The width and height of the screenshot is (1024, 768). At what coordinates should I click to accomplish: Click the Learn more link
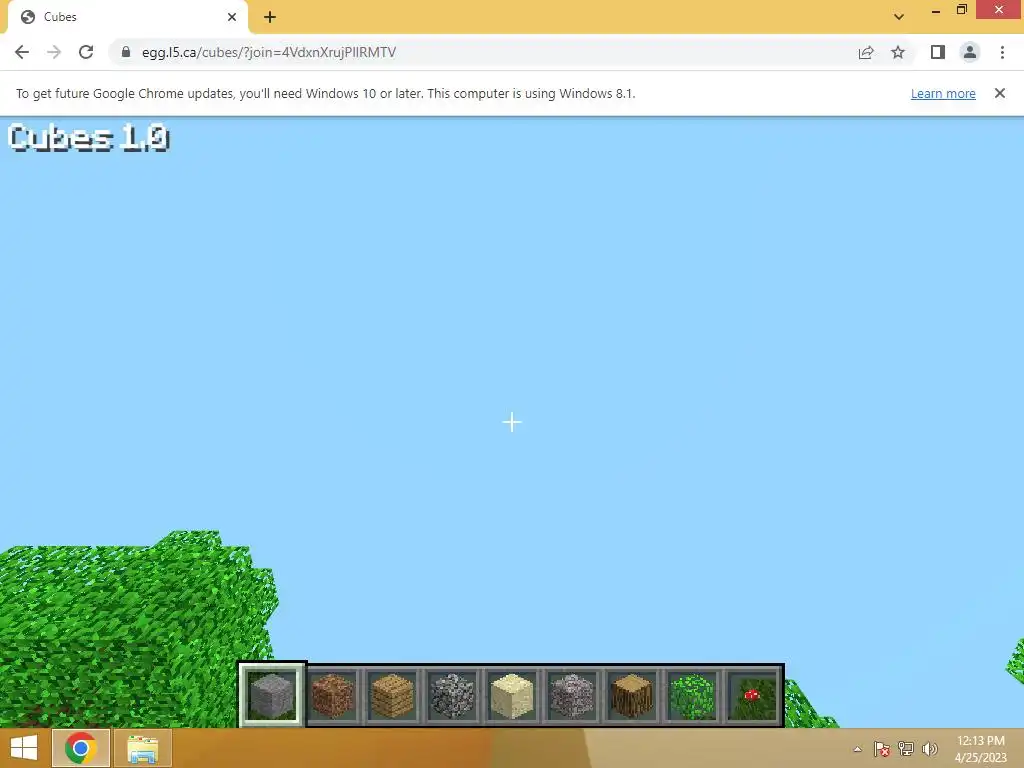coord(943,93)
